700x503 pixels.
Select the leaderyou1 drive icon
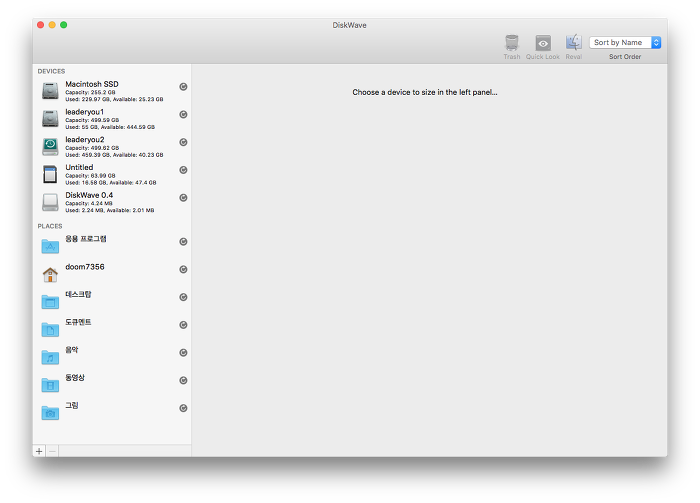(x=50, y=118)
